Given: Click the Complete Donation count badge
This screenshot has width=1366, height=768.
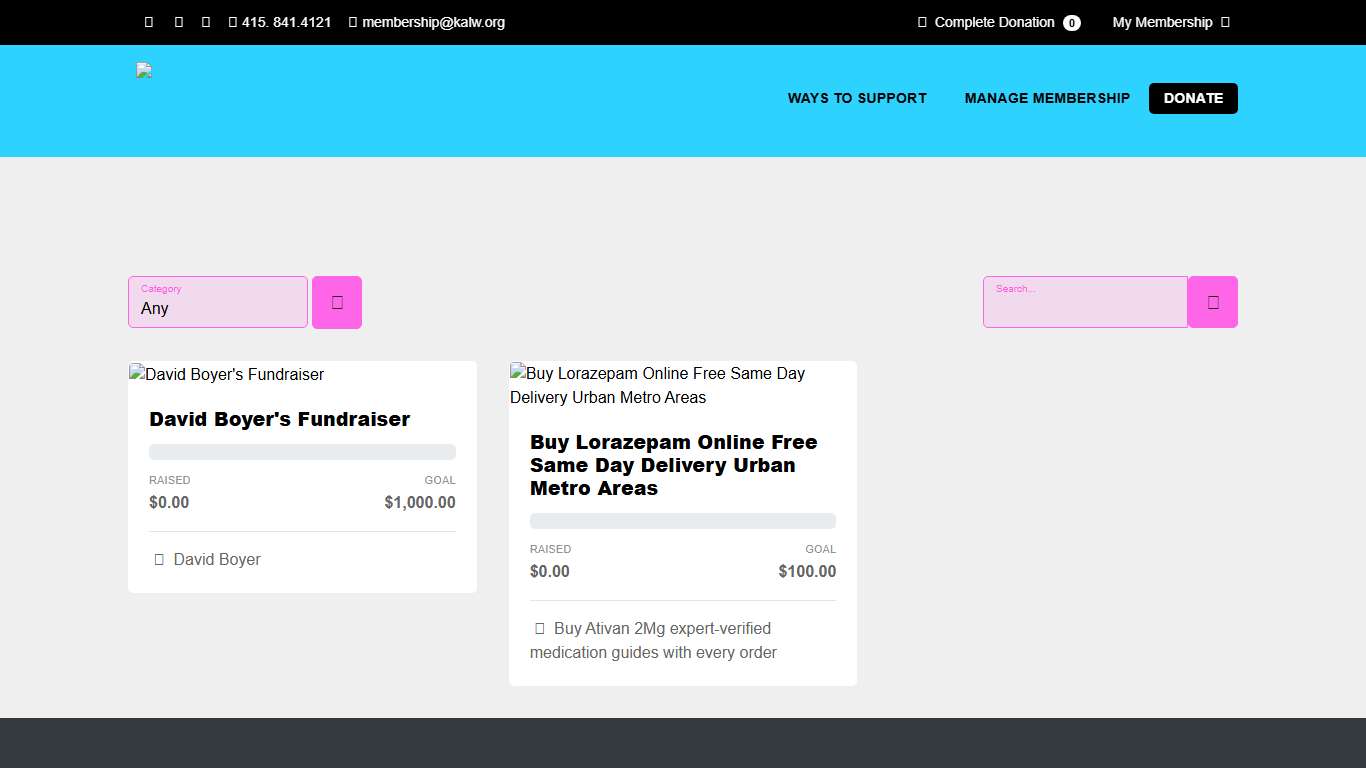Looking at the screenshot, I should (x=1072, y=23).
